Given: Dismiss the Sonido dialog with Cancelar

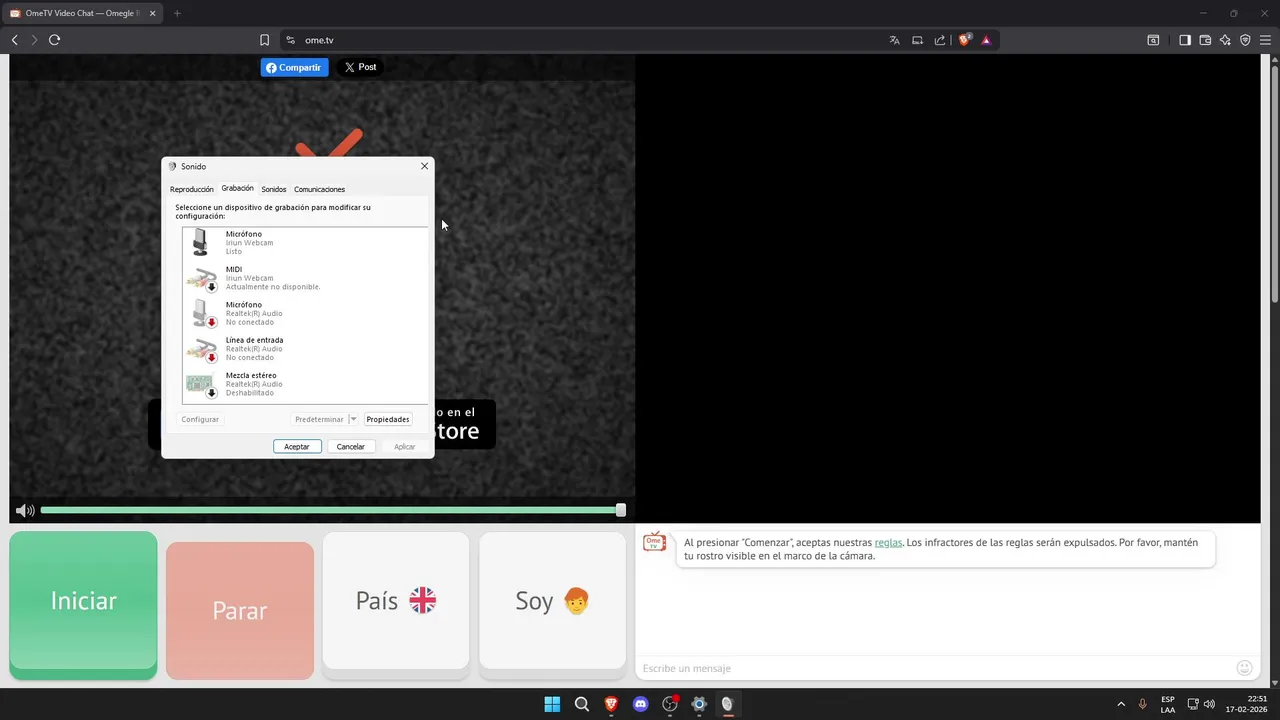Looking at the screenshot, I should point(351,446).
